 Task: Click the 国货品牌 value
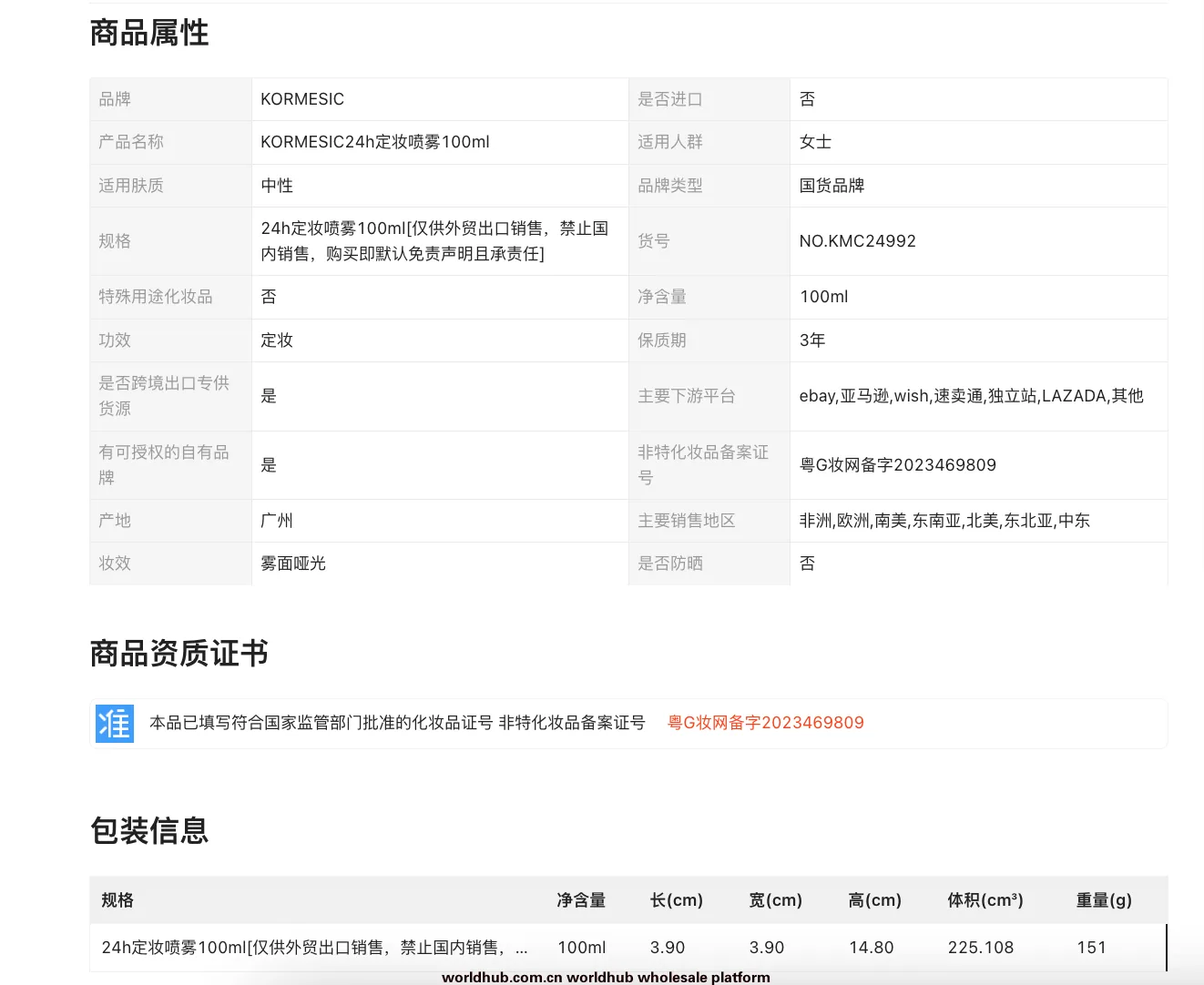point(832,186)
